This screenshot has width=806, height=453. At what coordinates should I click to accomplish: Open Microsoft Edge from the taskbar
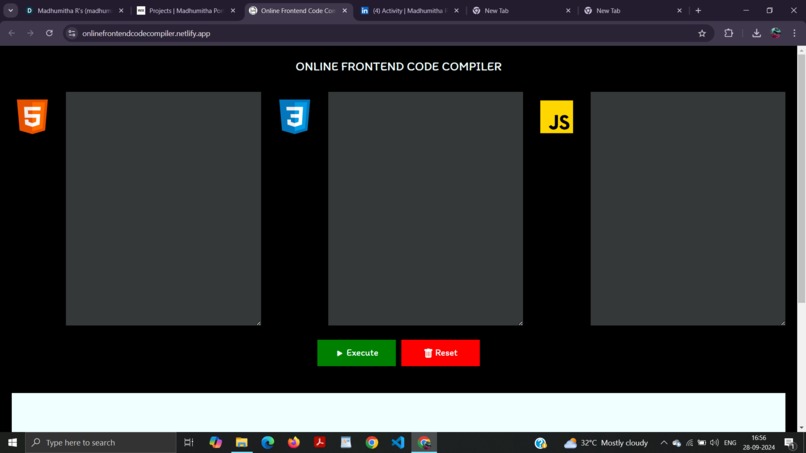(x=268, y=442)
